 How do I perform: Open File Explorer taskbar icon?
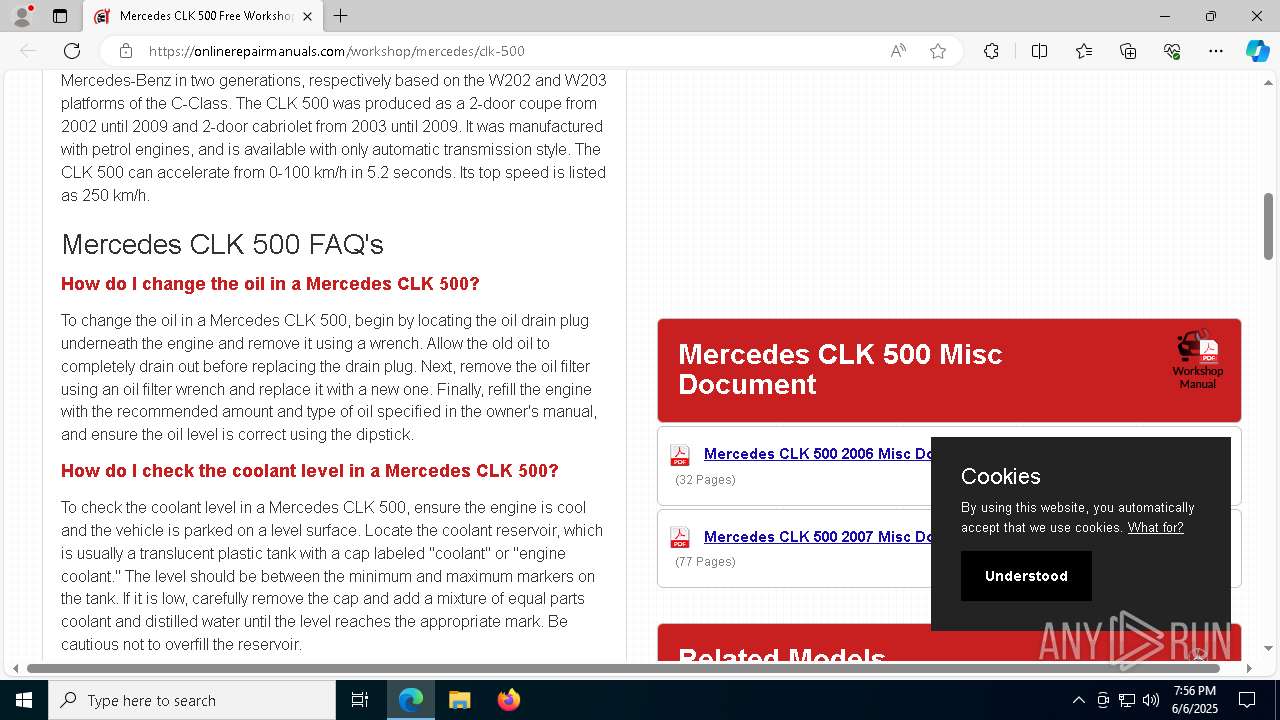coord(459,700)
